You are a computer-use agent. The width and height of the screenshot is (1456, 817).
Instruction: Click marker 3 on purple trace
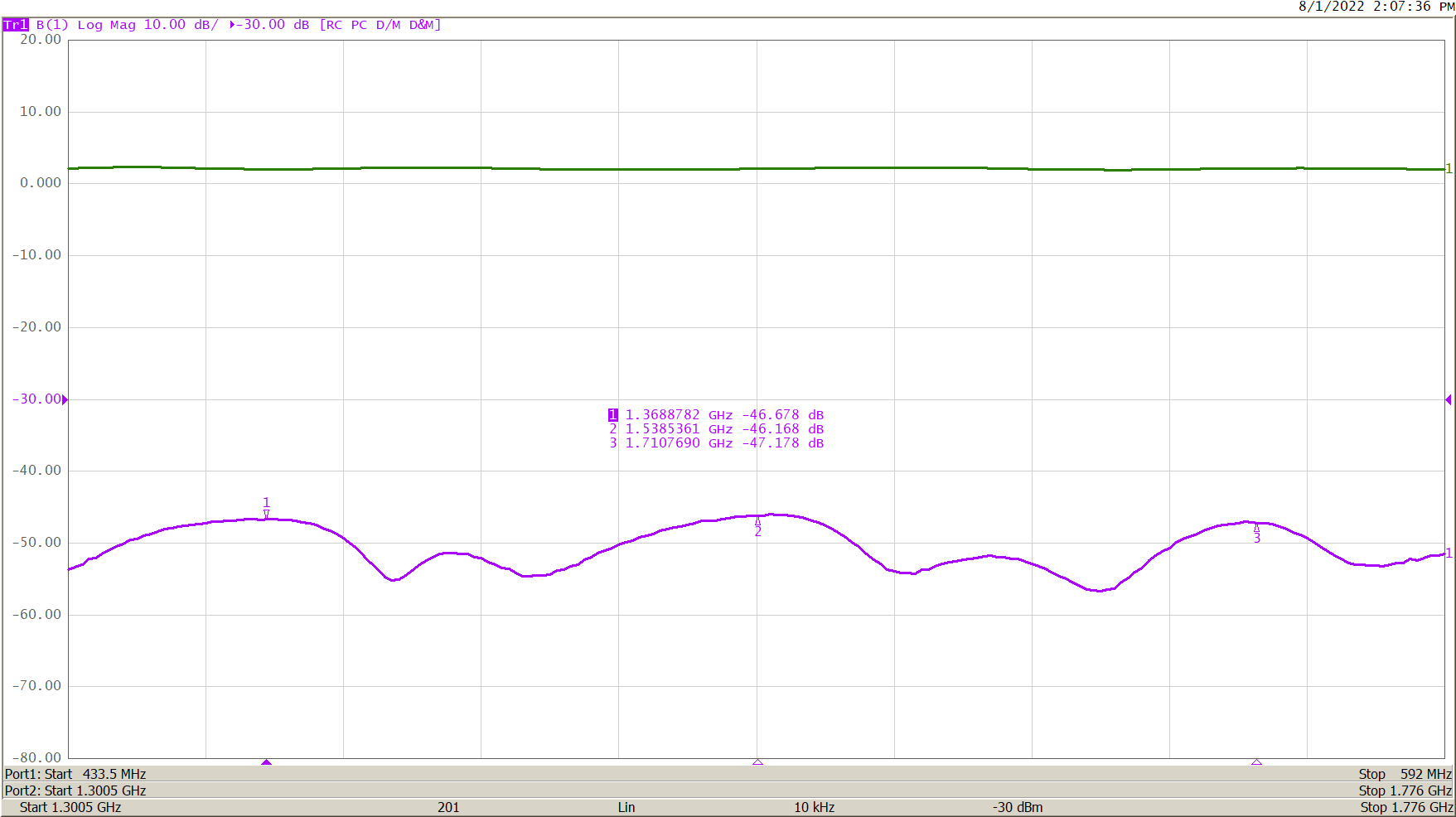pos(1256,534)
